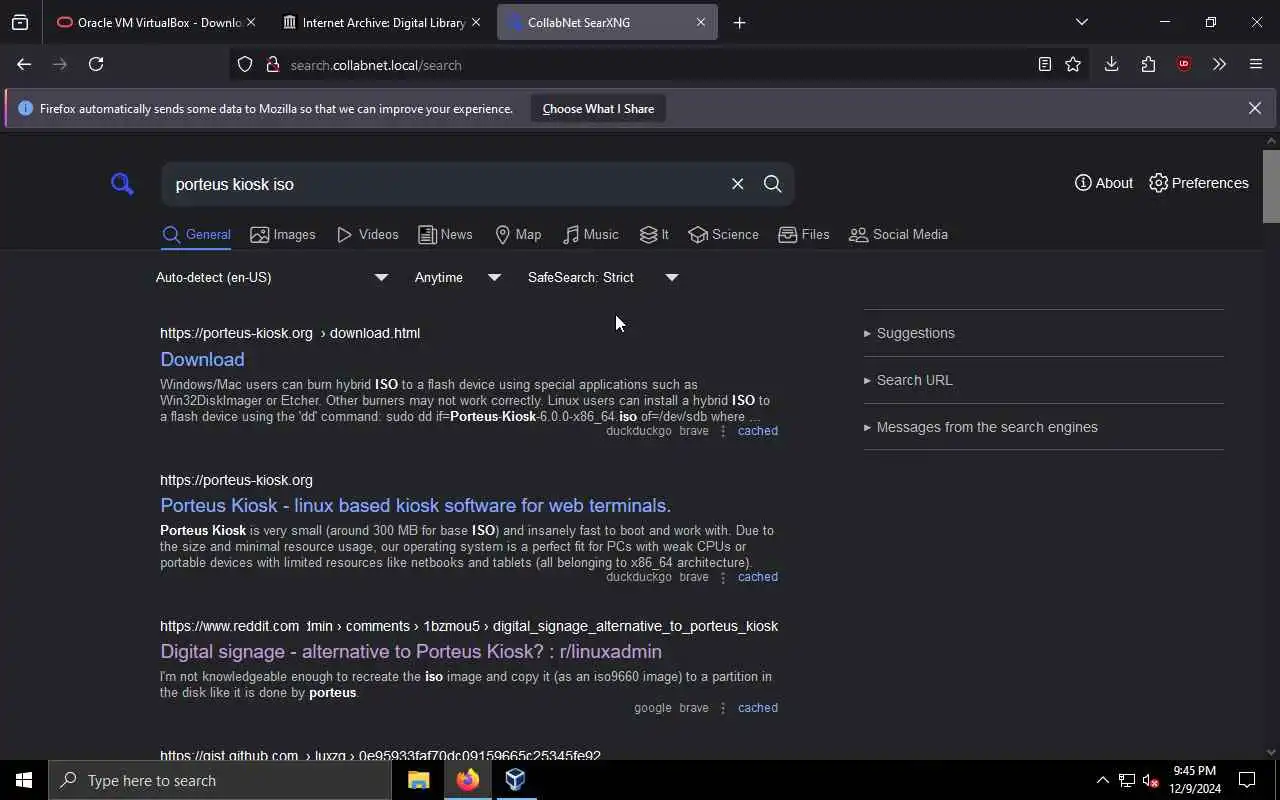
Task: Switch to the Science search tab
Action: coord(723,235)
